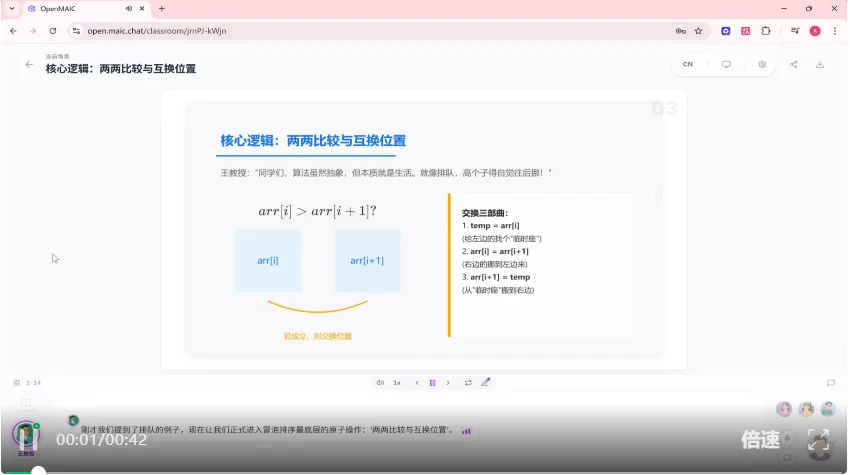Click the download icon in header
The height and width of the screenshot is (475, 850).
click(x=820, y=64)
